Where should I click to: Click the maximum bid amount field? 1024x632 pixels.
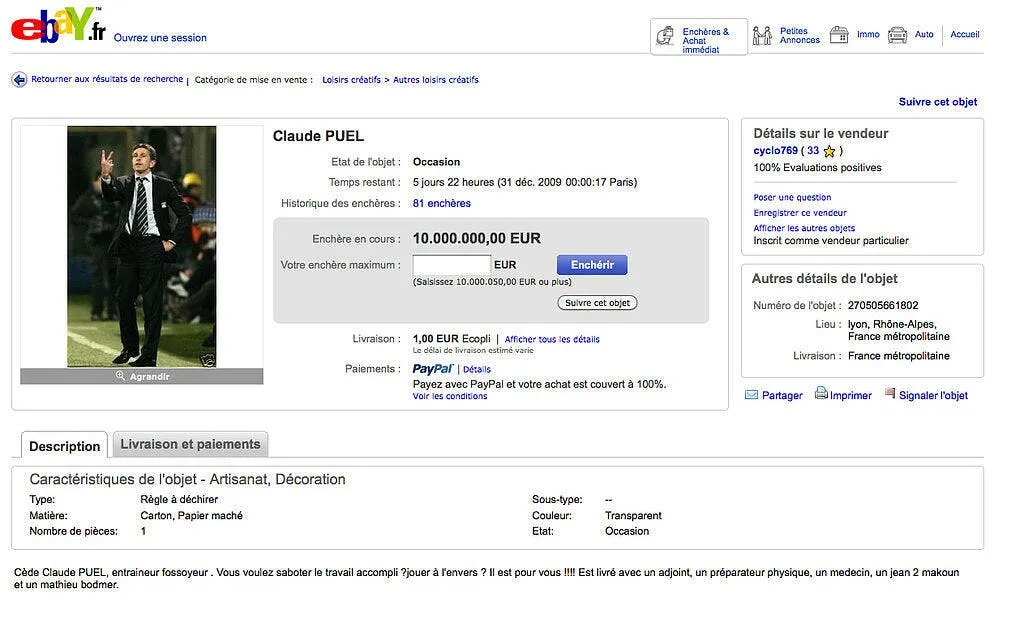[x=450, y=264]
